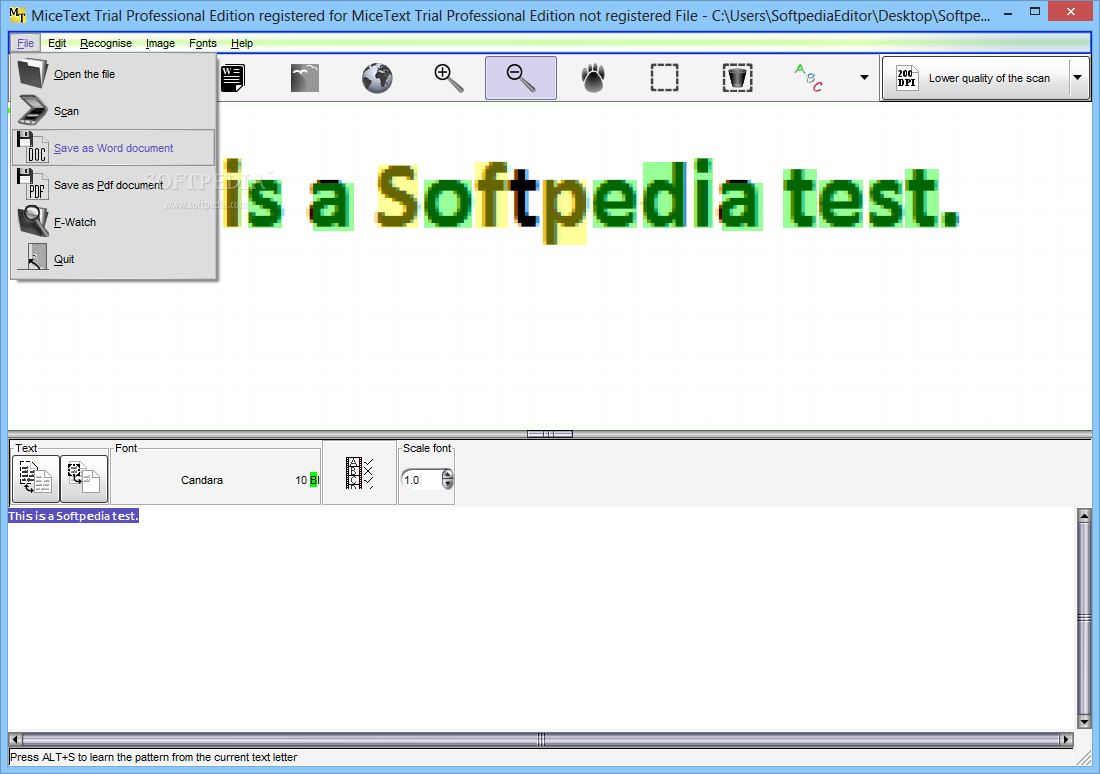Screen dimensions: 1100x774
Task: Choose Save as Pdf document
Action: 114,185
